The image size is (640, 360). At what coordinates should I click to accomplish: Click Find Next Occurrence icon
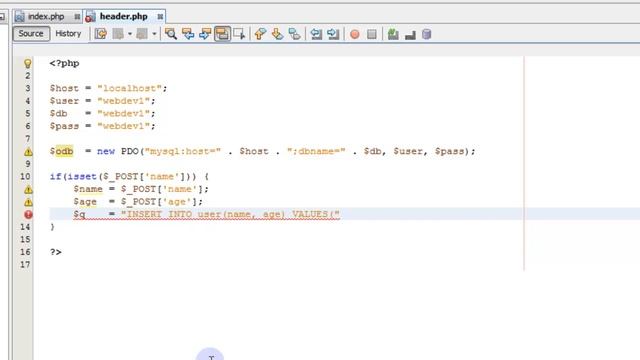coord(205,34)
